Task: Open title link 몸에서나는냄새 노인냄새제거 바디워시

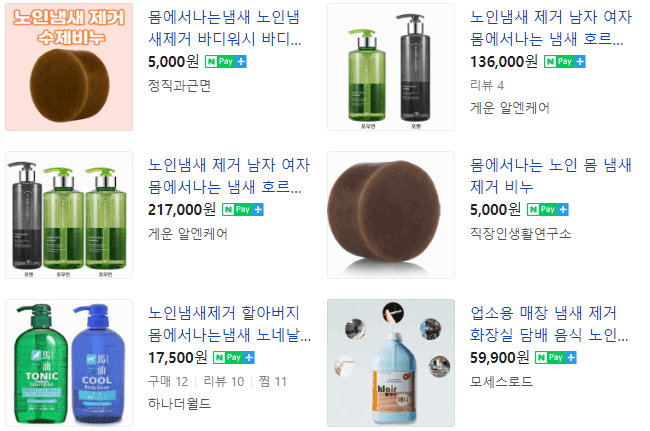Action: [225, 28]
